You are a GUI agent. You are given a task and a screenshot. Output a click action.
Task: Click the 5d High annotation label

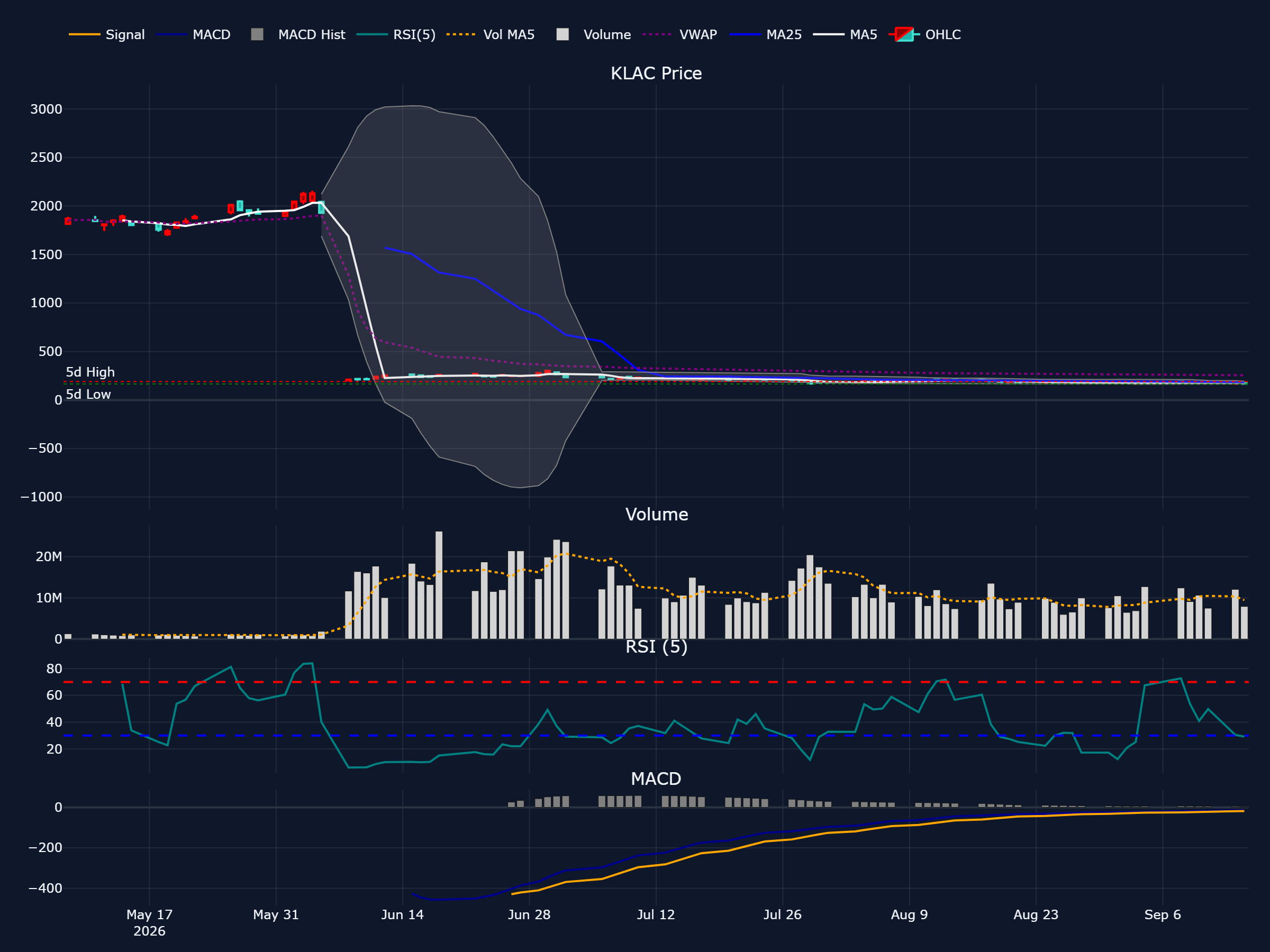90,372
